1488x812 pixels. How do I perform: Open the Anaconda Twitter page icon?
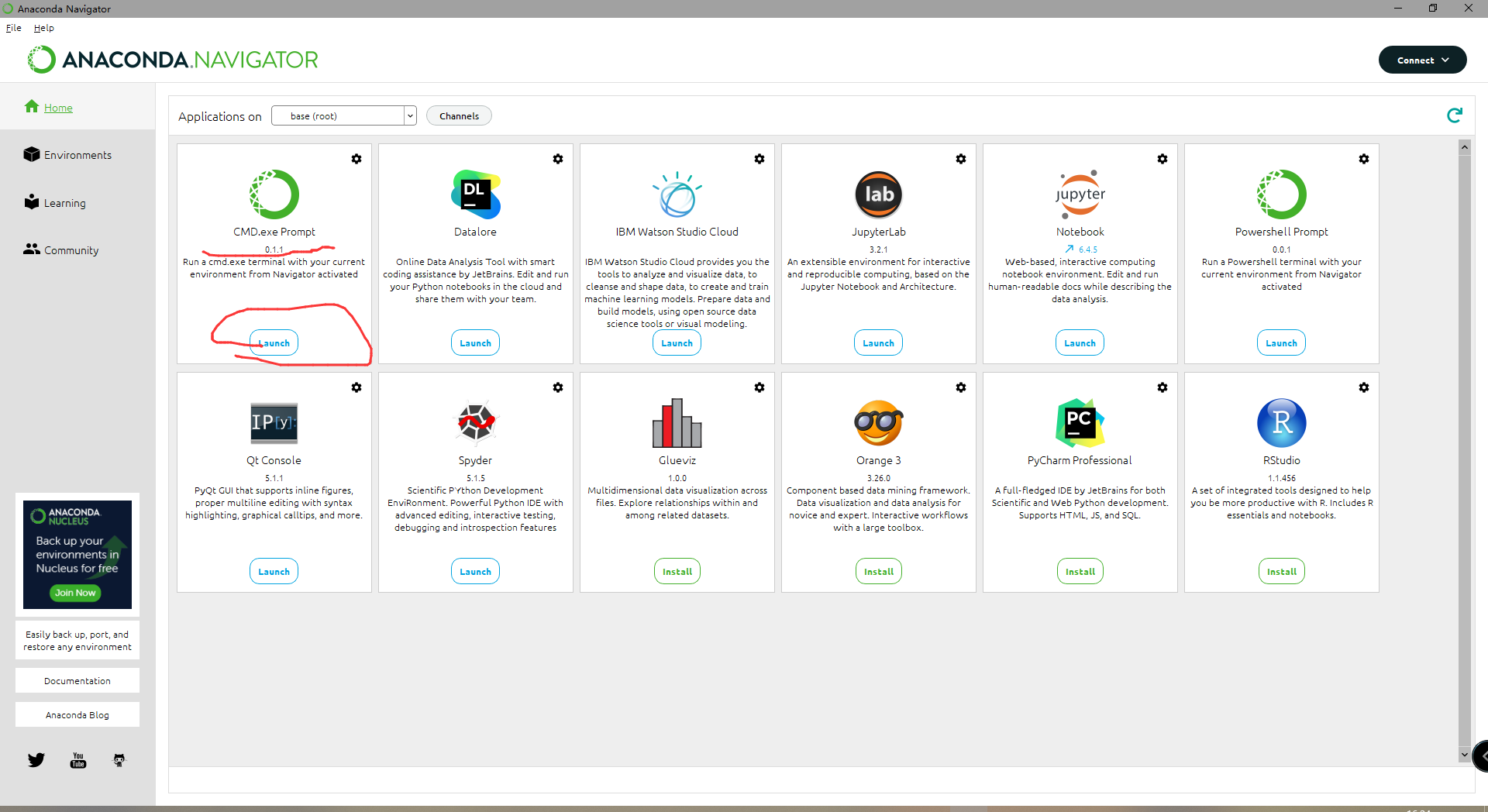click(36, 760)
